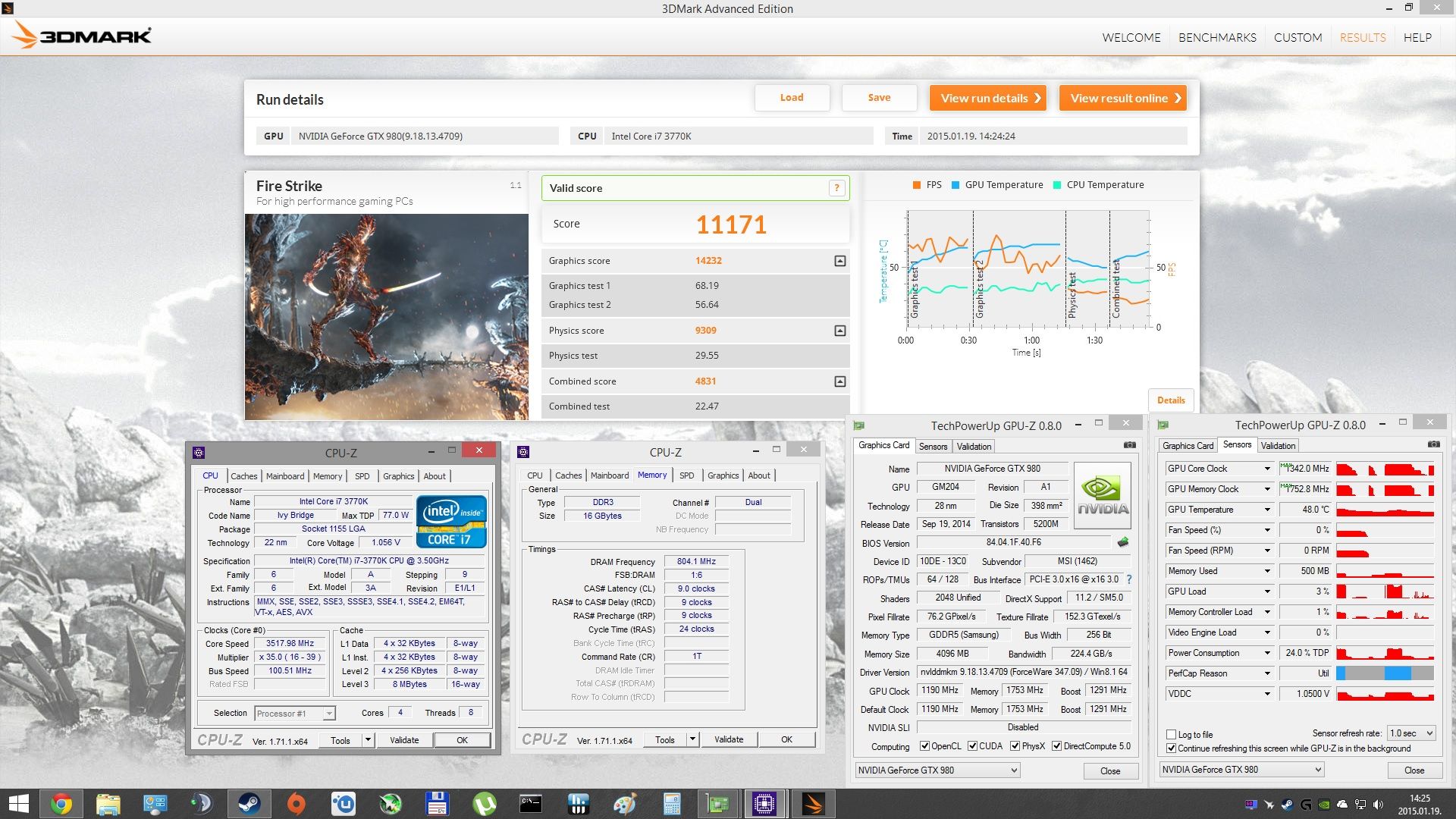Open GPU selector dropdown in Sensors window

pos(1241,770)
